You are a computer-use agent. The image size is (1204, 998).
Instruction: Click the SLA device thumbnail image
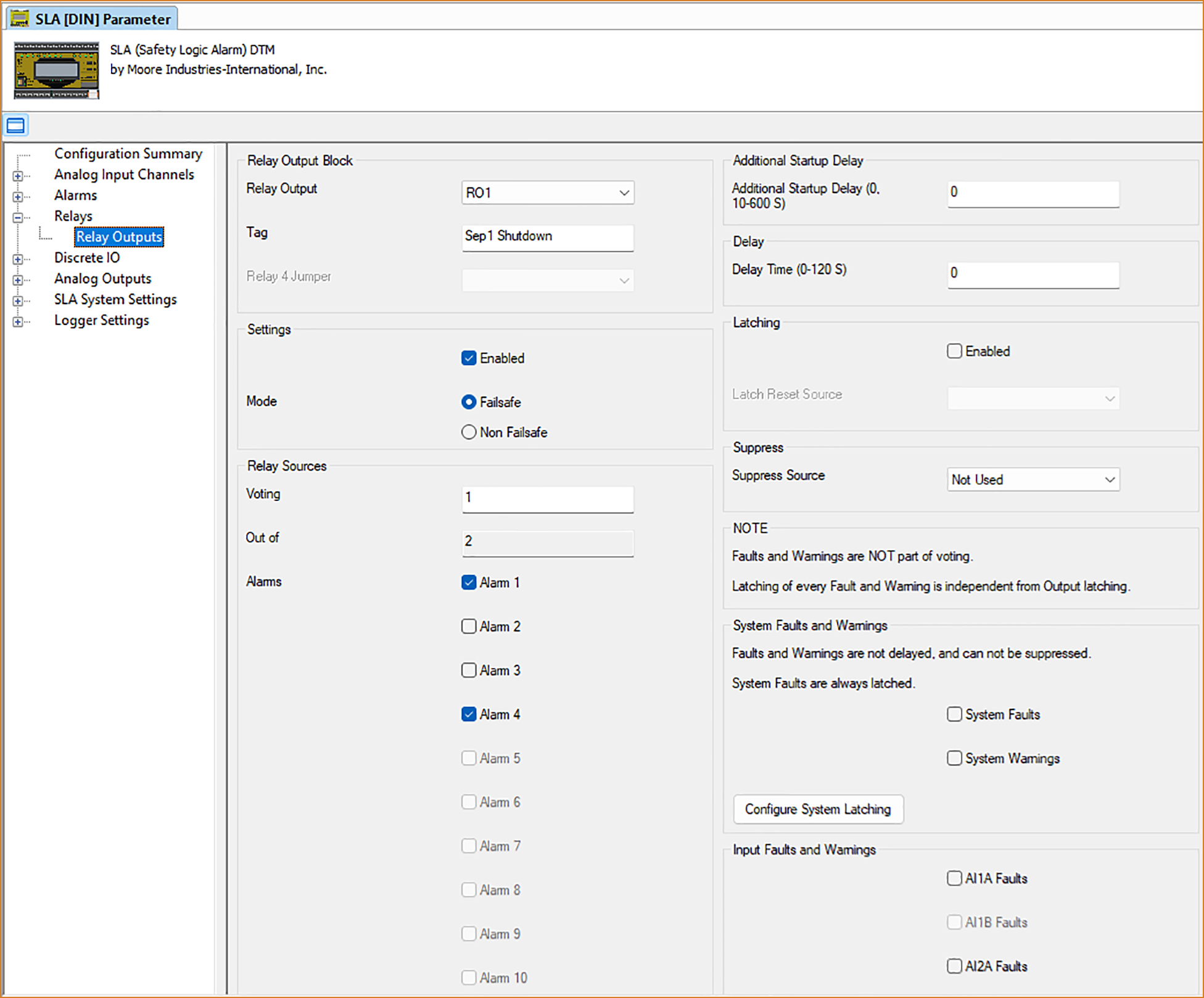pos(56,70)
